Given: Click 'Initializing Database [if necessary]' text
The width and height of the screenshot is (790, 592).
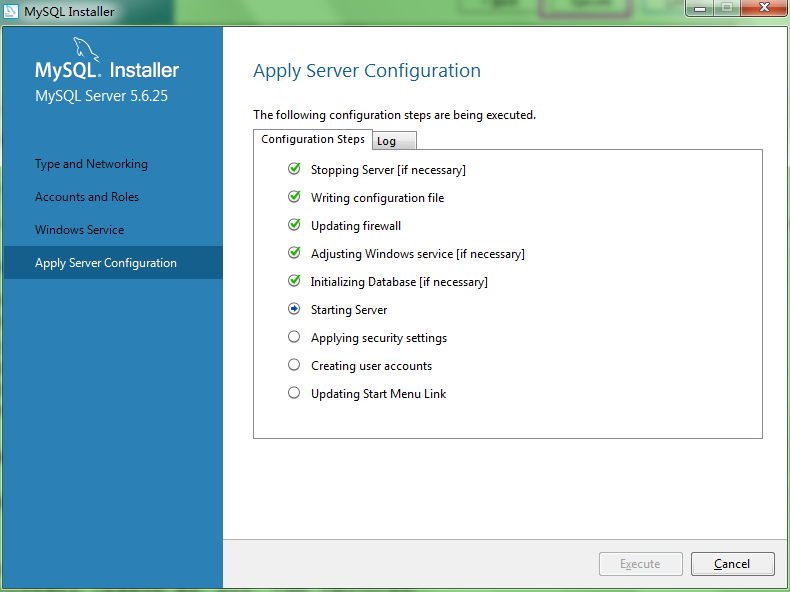Looking at the screenshot, I should click(x=399, y=282).
